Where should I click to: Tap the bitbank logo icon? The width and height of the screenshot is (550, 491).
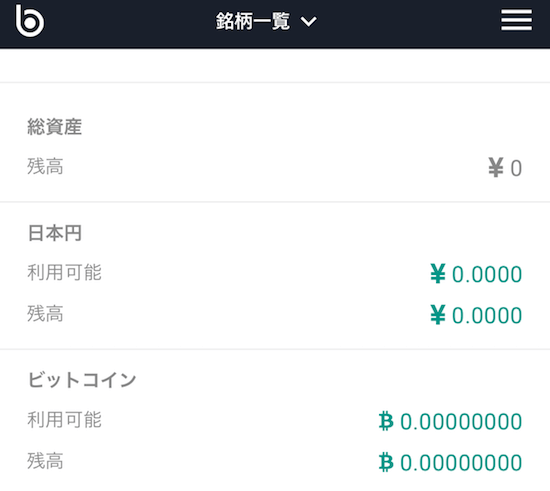30,21
